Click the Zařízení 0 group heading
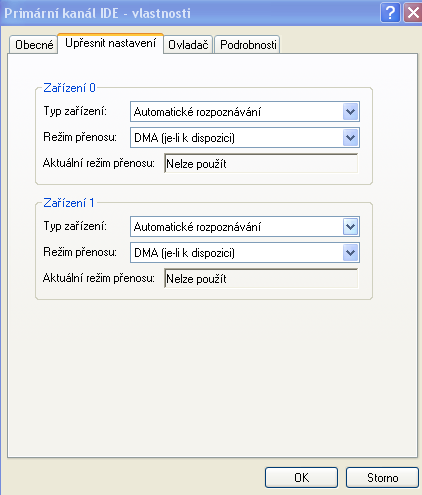Screen dimensions: 422x495 click(69, 88)
